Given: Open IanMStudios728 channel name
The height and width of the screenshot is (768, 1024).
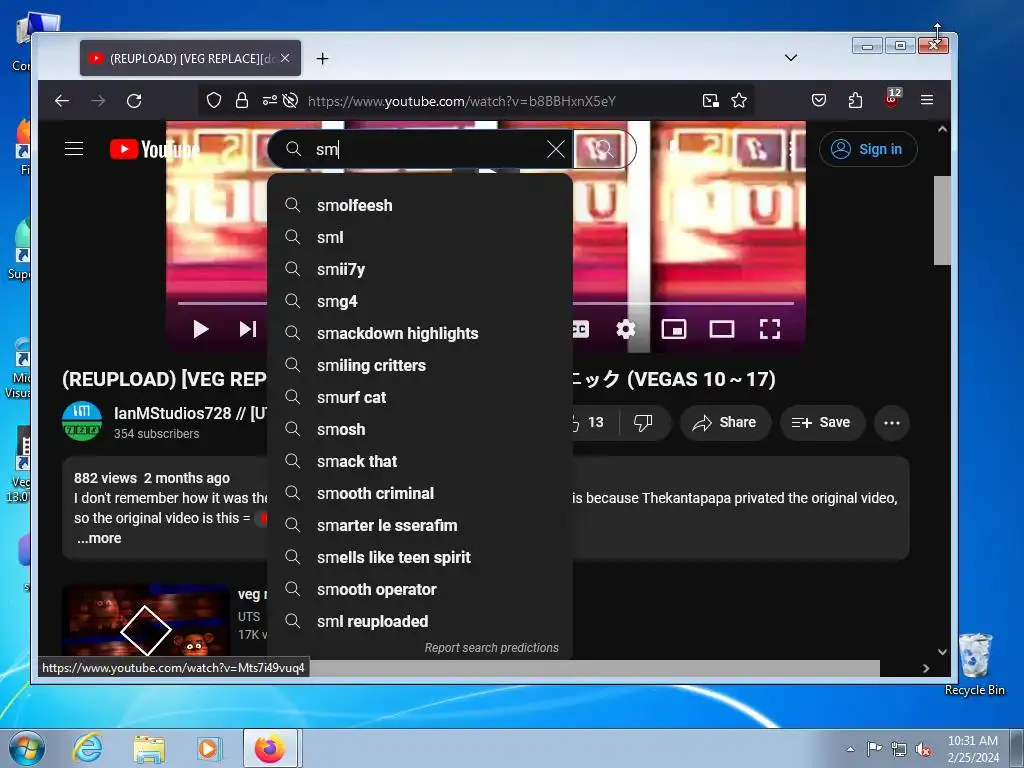Looking at the screenshot, I should tap(190, 413).
